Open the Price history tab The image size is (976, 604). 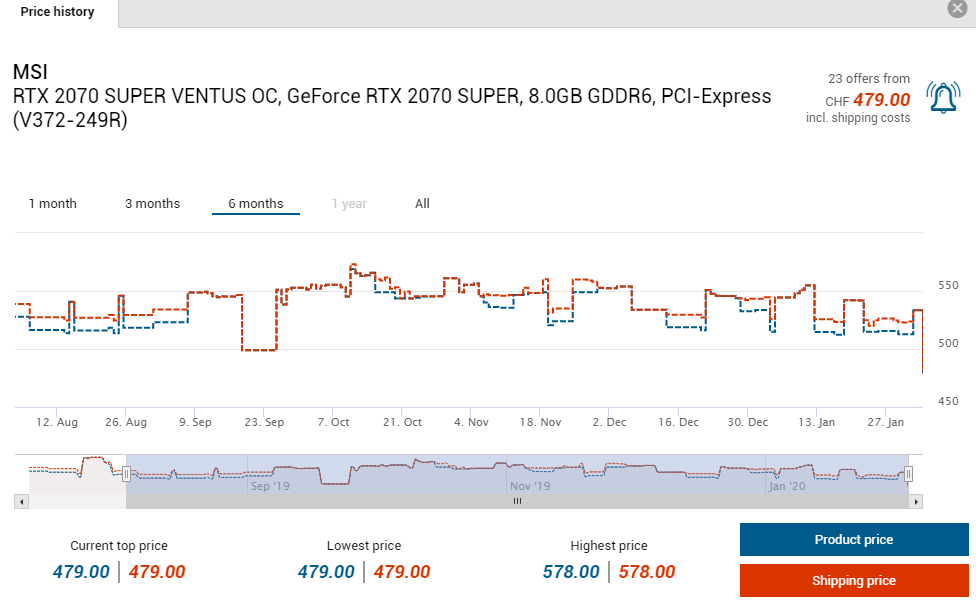pos(58,12)
